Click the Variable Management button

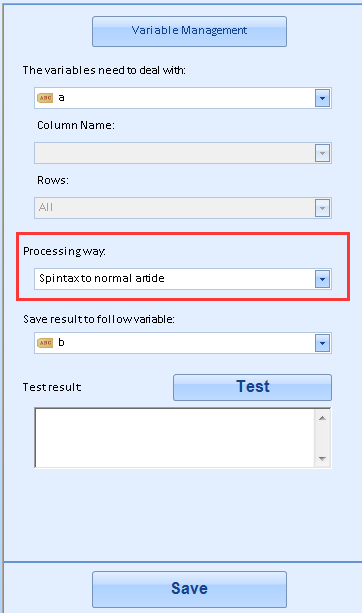pos(189,31)
